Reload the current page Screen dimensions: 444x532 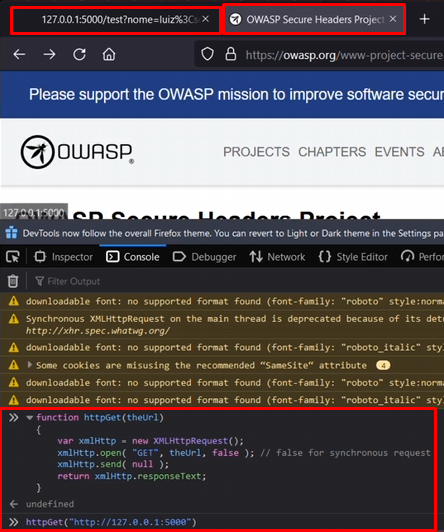[x=79, y=54]
